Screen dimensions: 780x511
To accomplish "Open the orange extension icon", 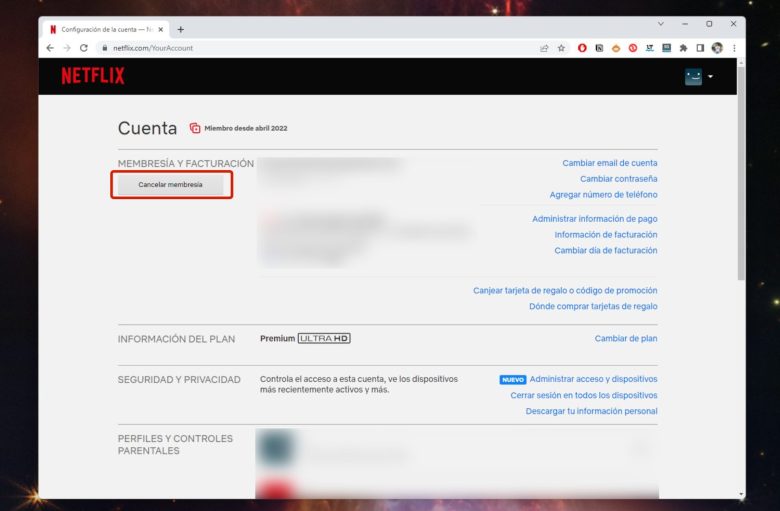I will [616, 48].
